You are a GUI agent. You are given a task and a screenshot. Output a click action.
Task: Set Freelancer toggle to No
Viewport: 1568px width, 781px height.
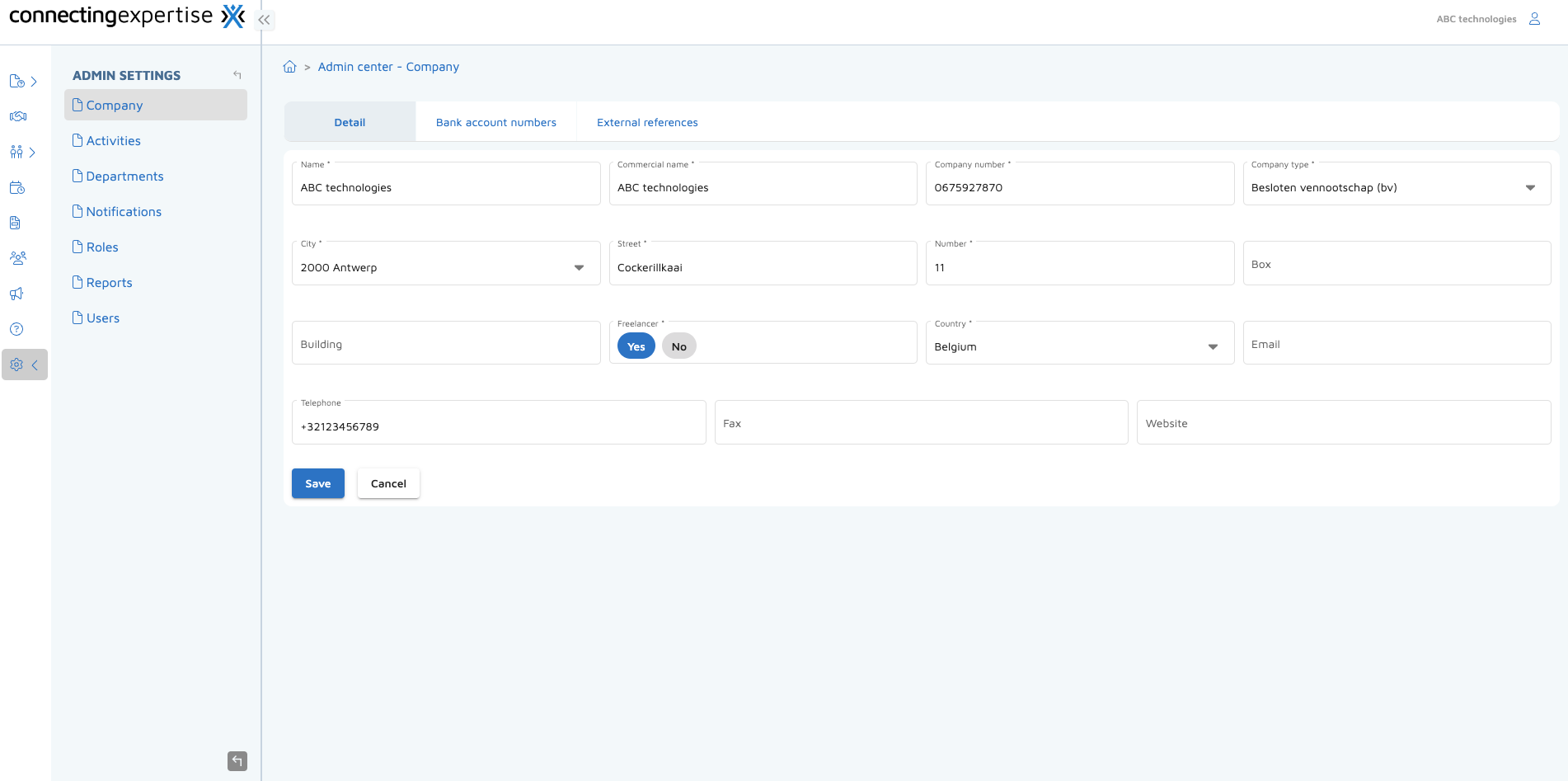point(678,346)
